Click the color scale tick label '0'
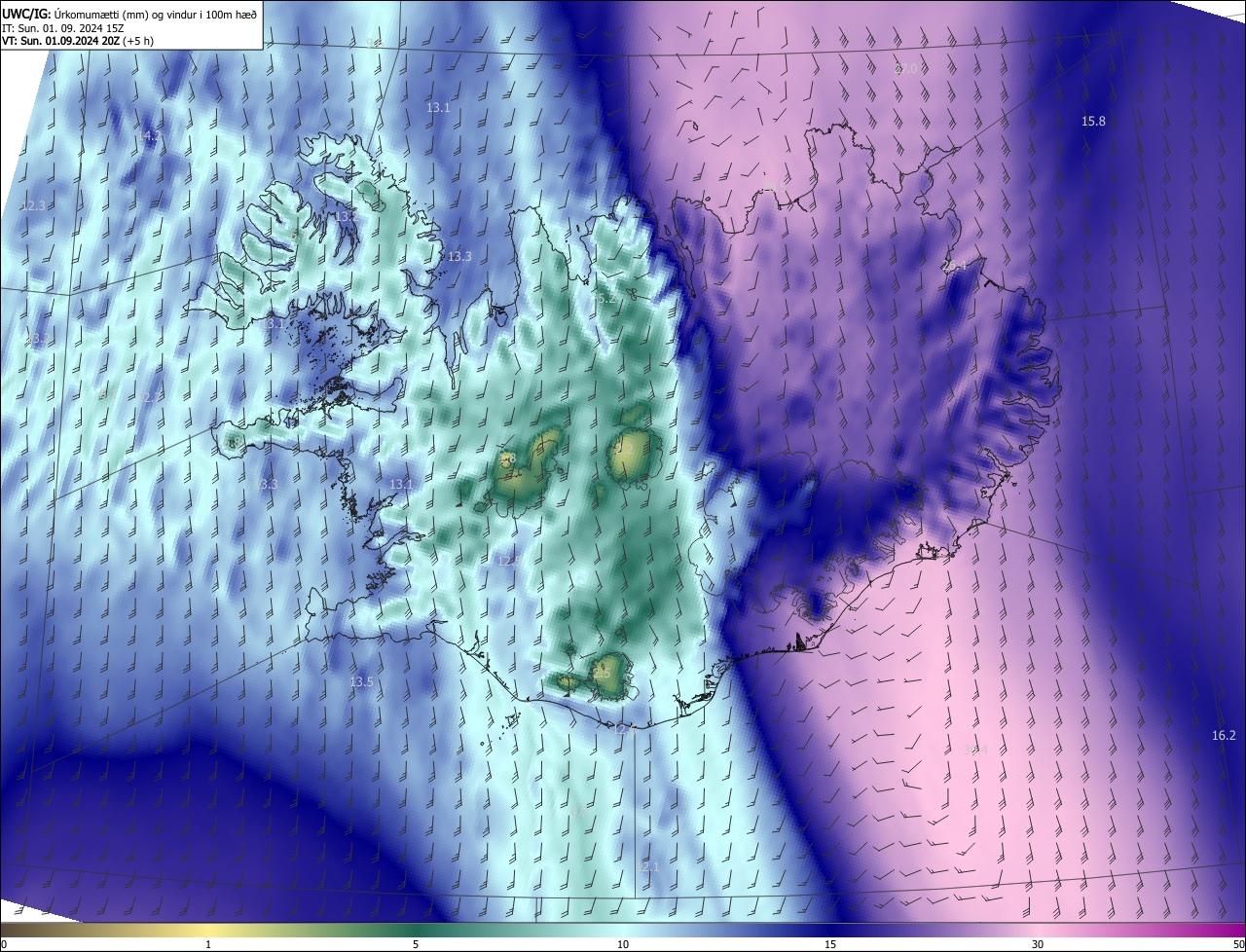The height and width of the screenshot is (952, 1246). (x=4, y=944)
